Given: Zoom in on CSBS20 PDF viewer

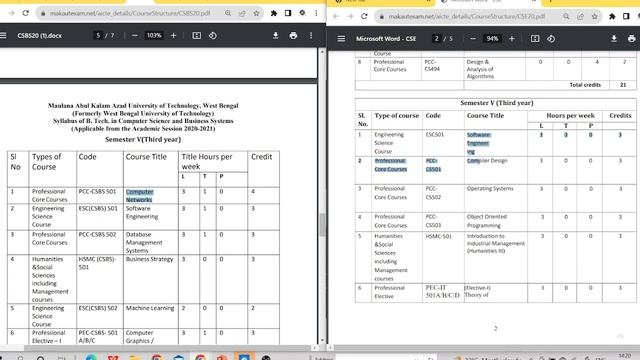Looking at the screenshot, I should [x=173, y=36].
